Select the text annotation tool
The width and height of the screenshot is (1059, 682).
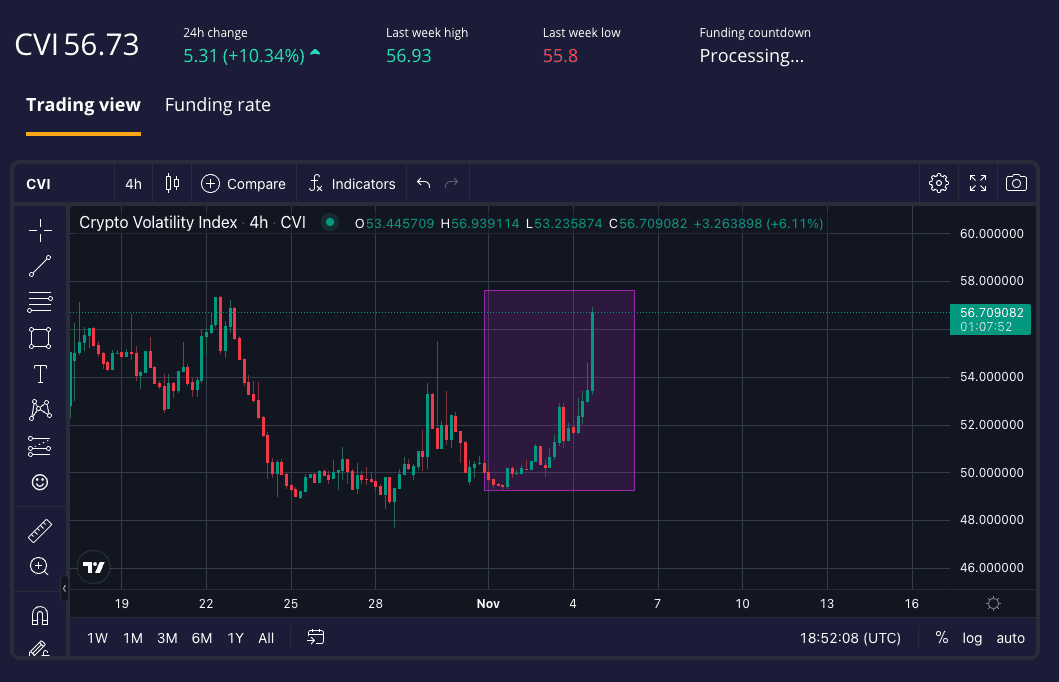[40, 374]
